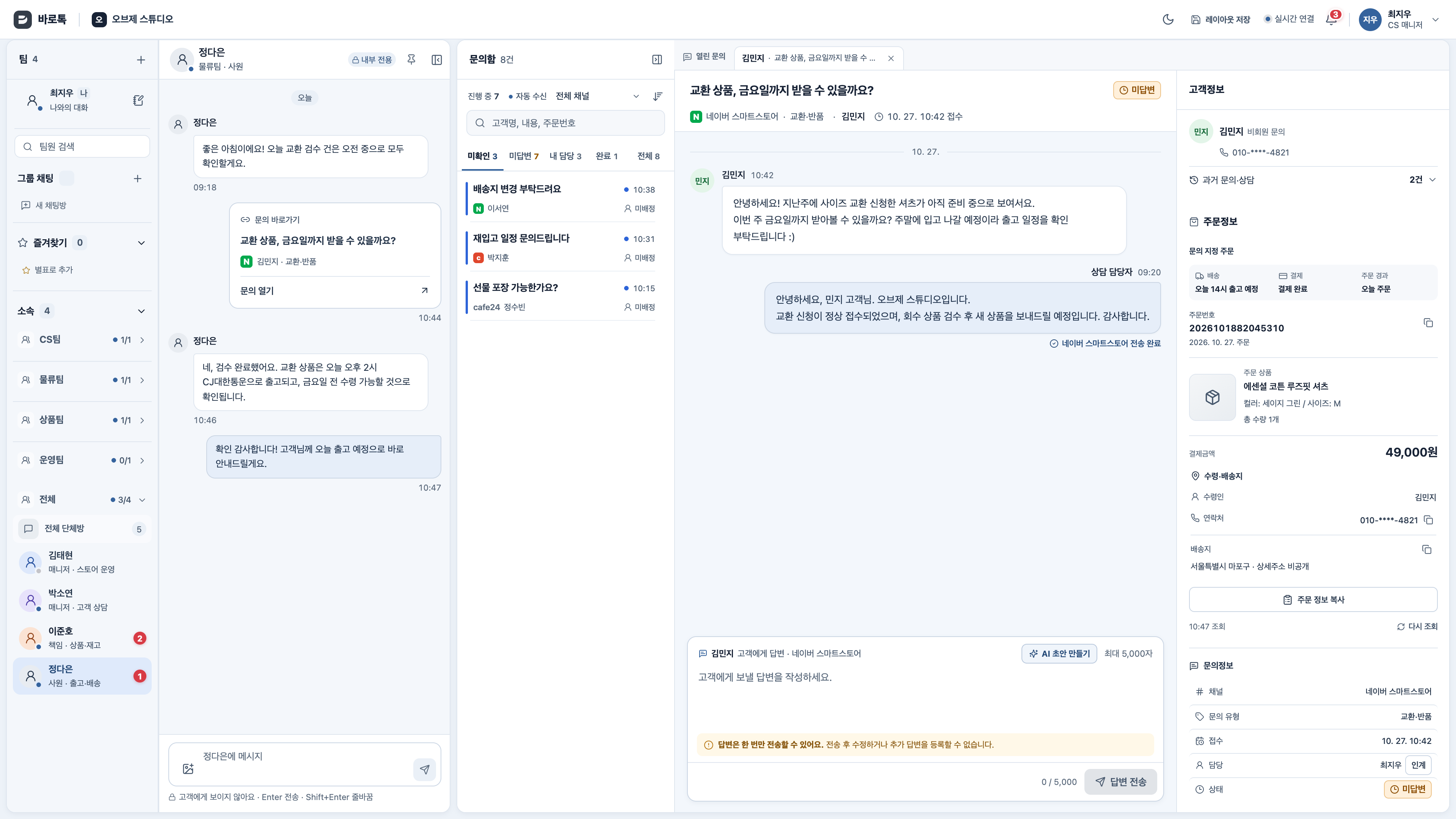The image size is (1456, 819).
Task: Click the 답변 전송 button
Action: coord(1120,782)
